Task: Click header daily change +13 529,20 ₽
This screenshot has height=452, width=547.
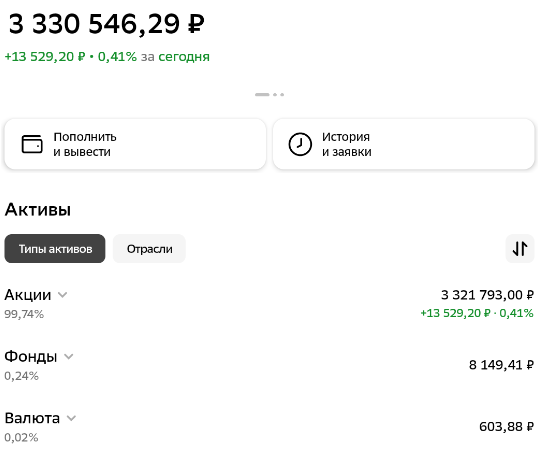Action: [x=45, y=56]
